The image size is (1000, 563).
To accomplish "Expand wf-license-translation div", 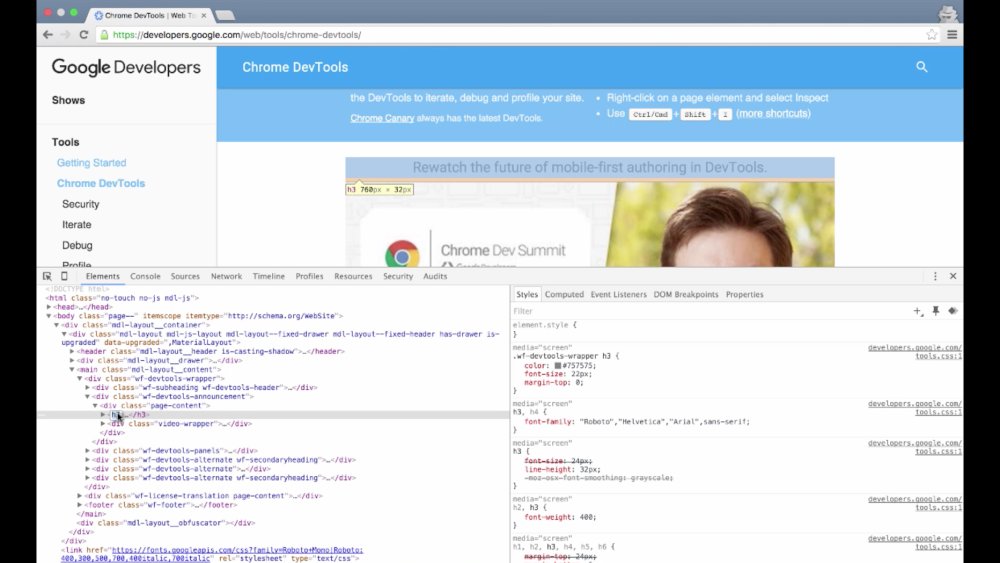I will pos(80,495).
